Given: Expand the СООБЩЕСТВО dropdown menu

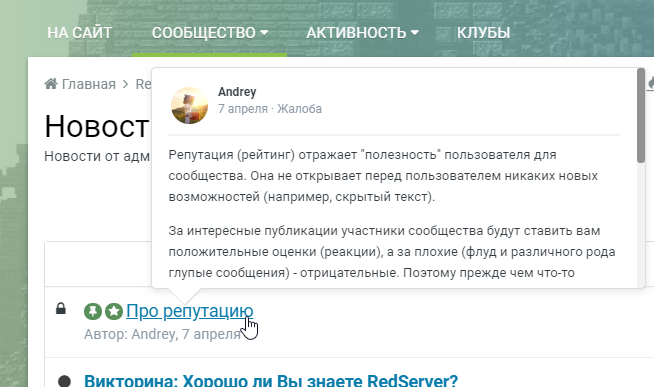Looking at the screenshot, I should coord(209,33).
